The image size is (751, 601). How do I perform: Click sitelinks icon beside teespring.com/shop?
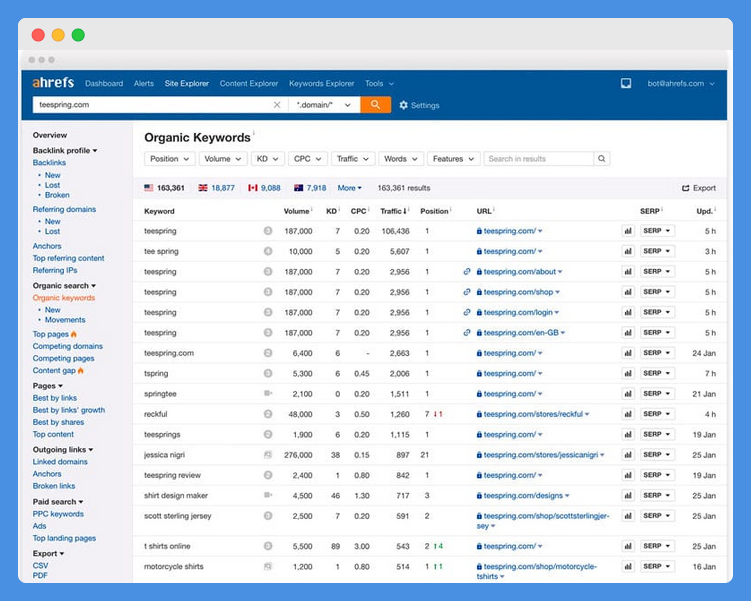click(467, 292)
